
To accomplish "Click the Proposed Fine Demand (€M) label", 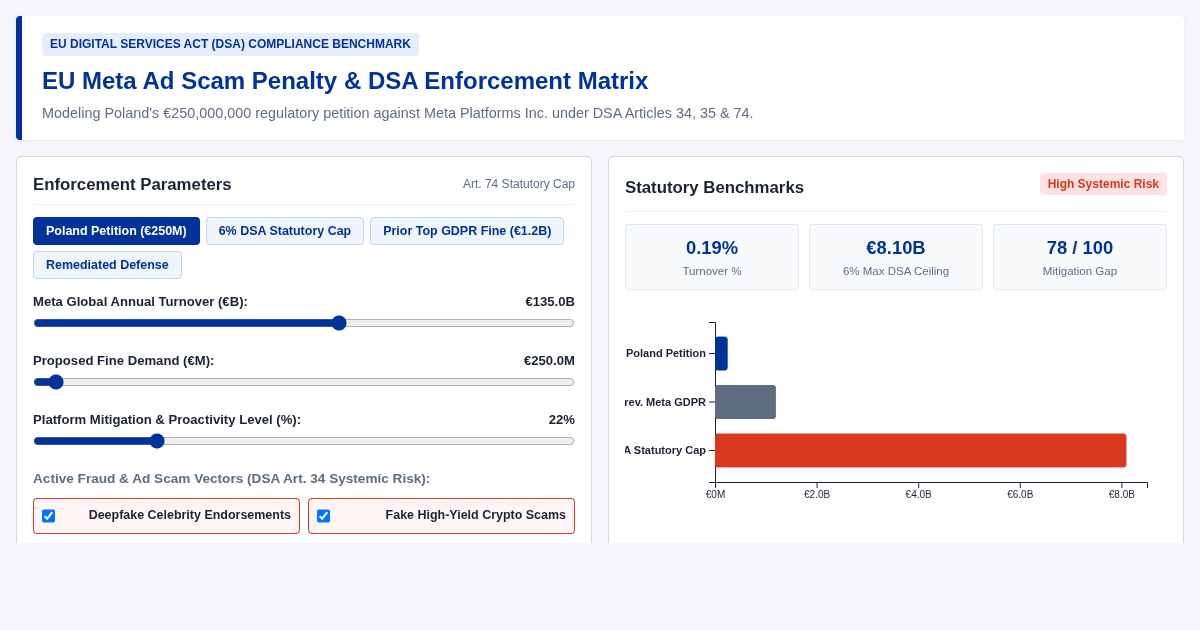I will [123, 361].
